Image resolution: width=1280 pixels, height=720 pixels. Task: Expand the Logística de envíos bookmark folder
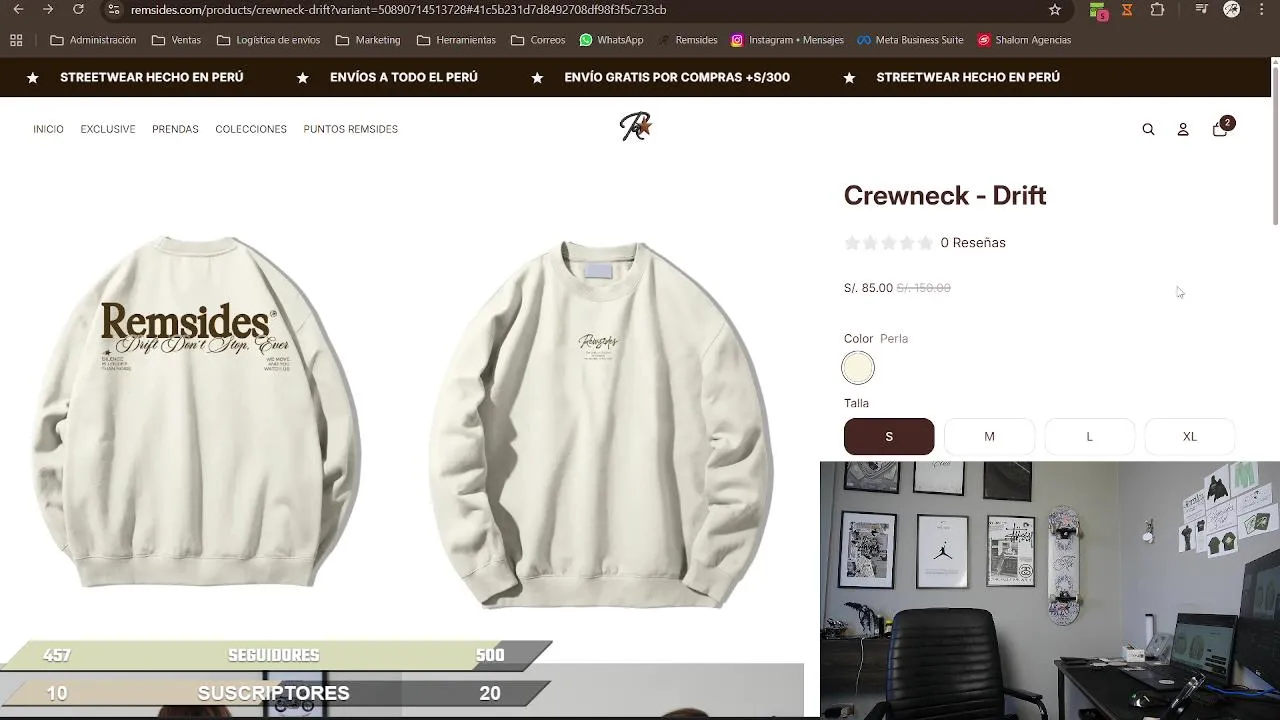click(268, 40)
